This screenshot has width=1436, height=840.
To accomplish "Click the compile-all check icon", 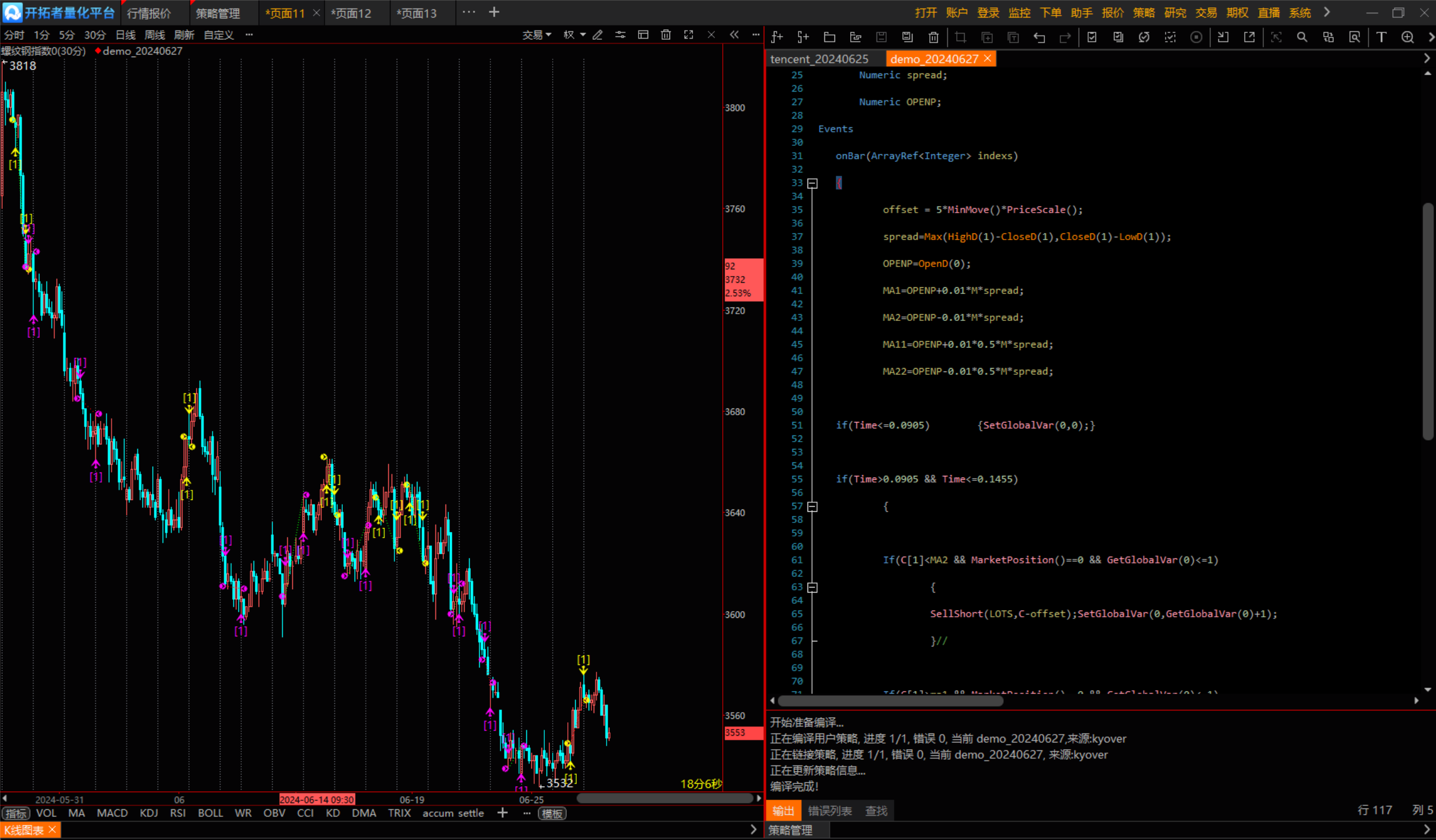I will click(x=1118, y=37).
